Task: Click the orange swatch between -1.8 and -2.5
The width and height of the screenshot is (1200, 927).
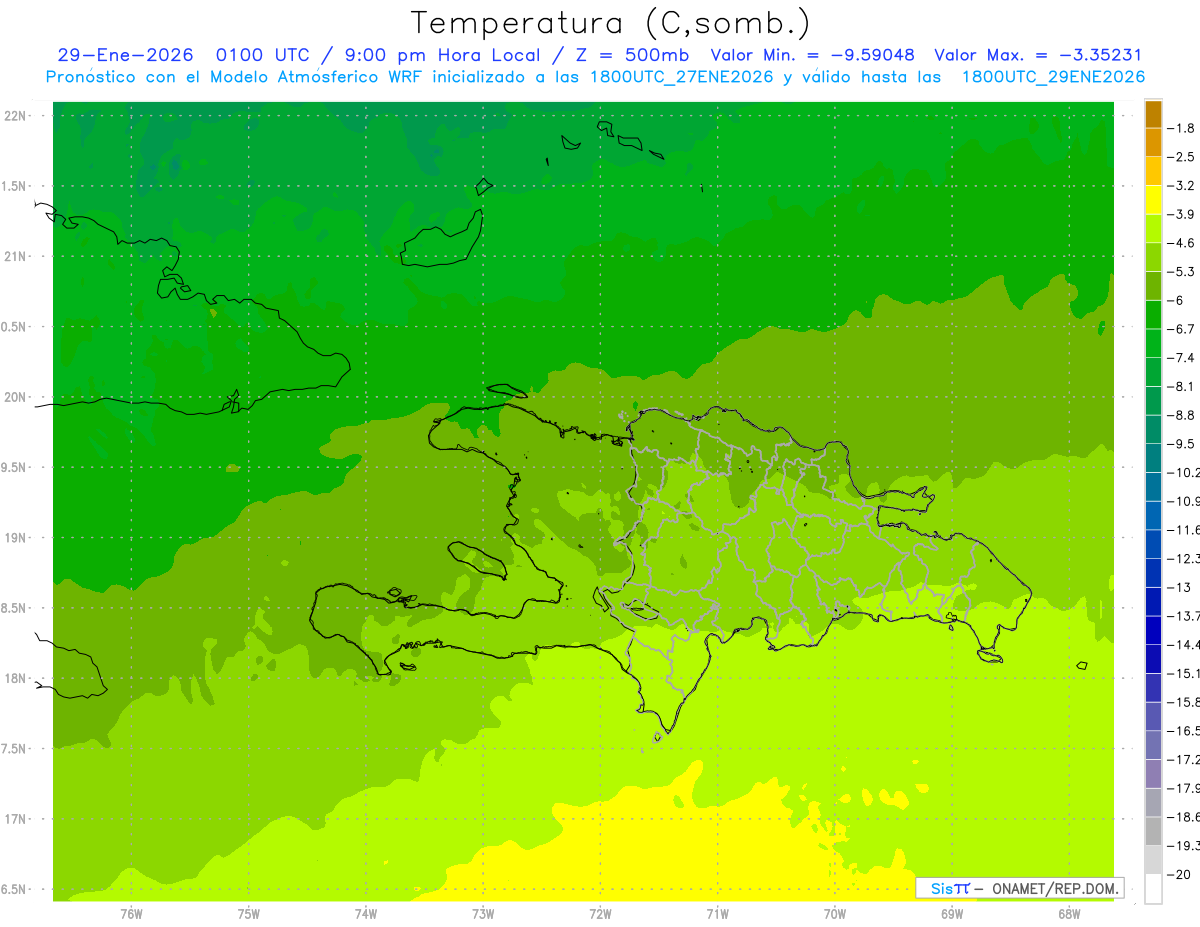Action: pyautogui.click(x=1153, y=143)
